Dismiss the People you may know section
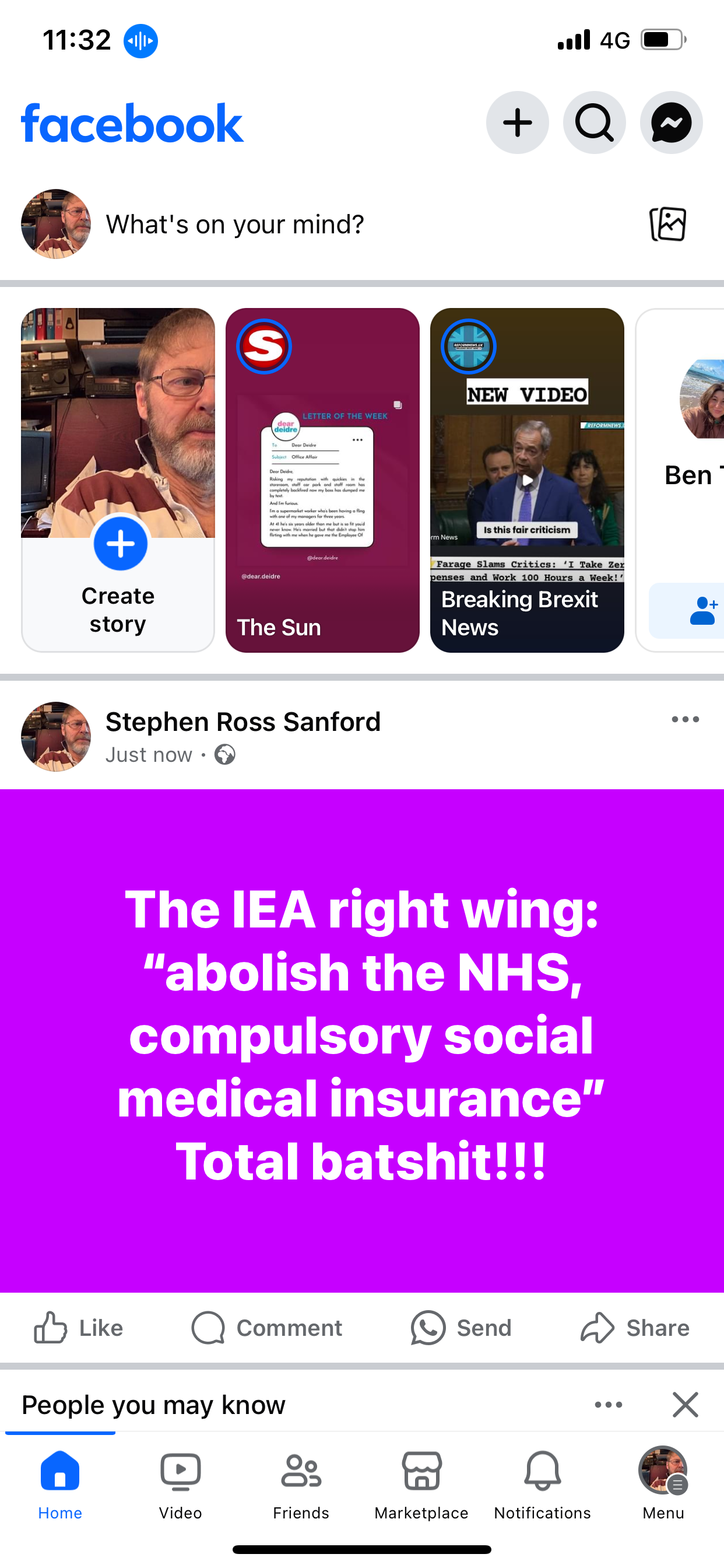The height and width of the screenshot is (1568, 724). [686, 1405]
